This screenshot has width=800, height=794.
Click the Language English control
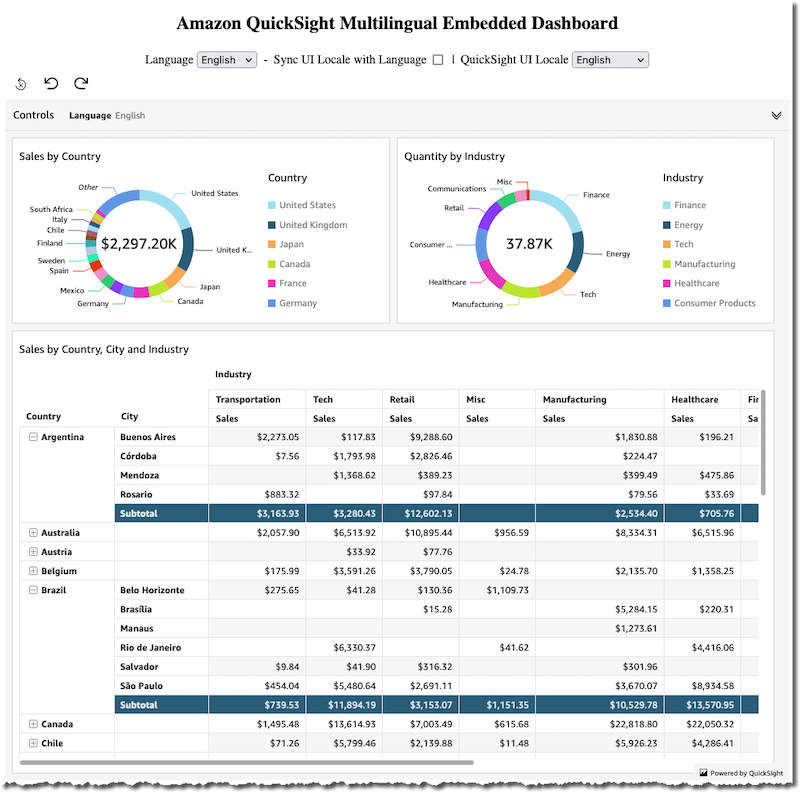coord(107,115)
